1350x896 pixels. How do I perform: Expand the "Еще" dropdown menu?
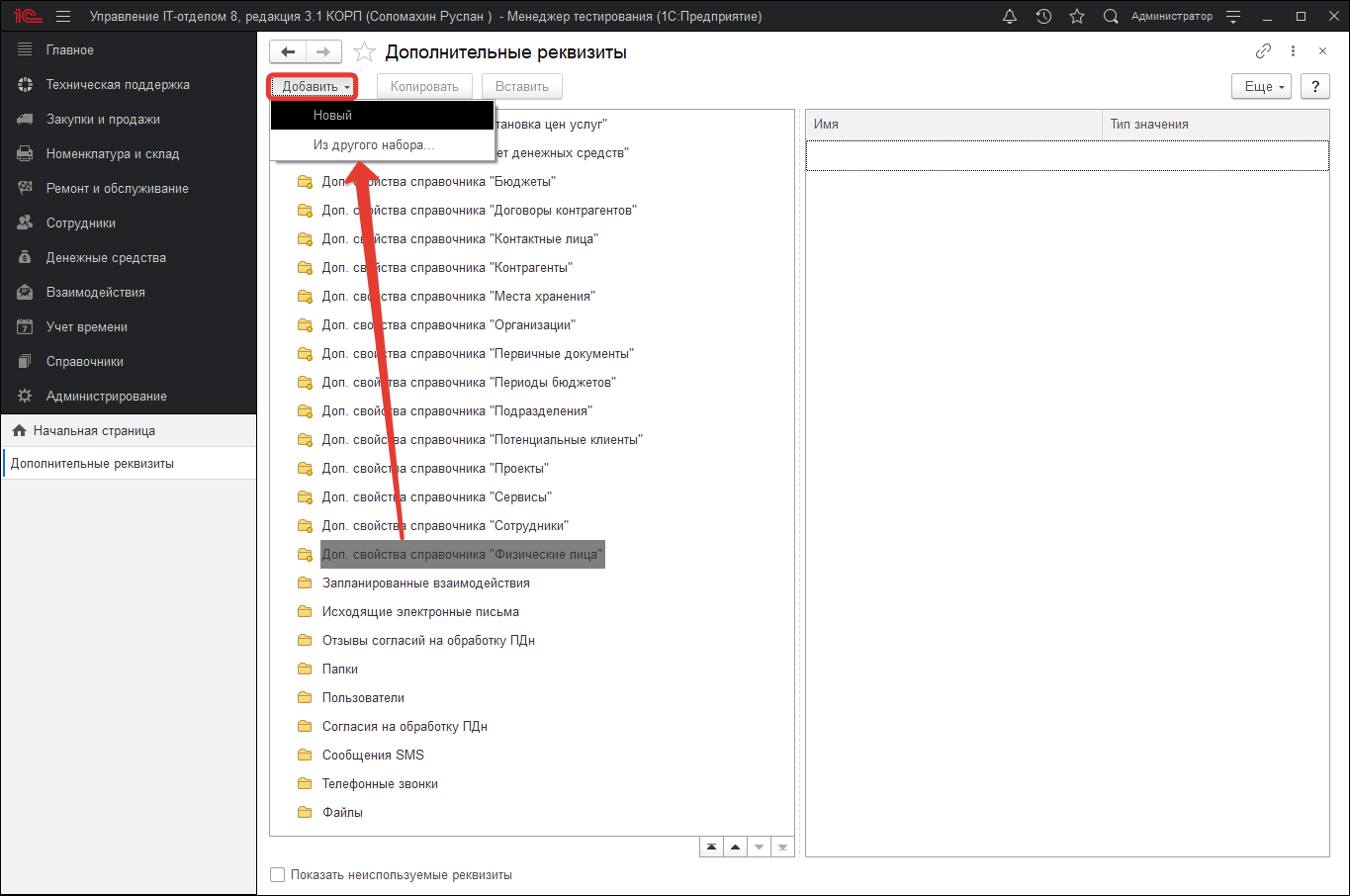1261,87
